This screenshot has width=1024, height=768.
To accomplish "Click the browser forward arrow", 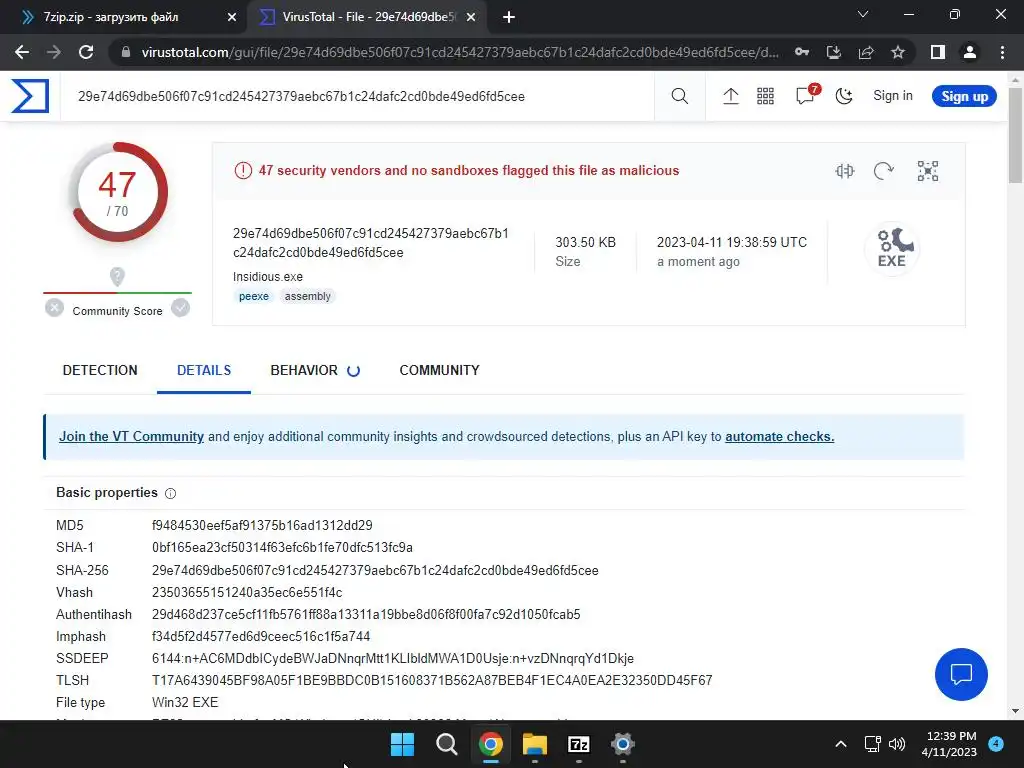I will pyautogui.click(x=54, y=52).
